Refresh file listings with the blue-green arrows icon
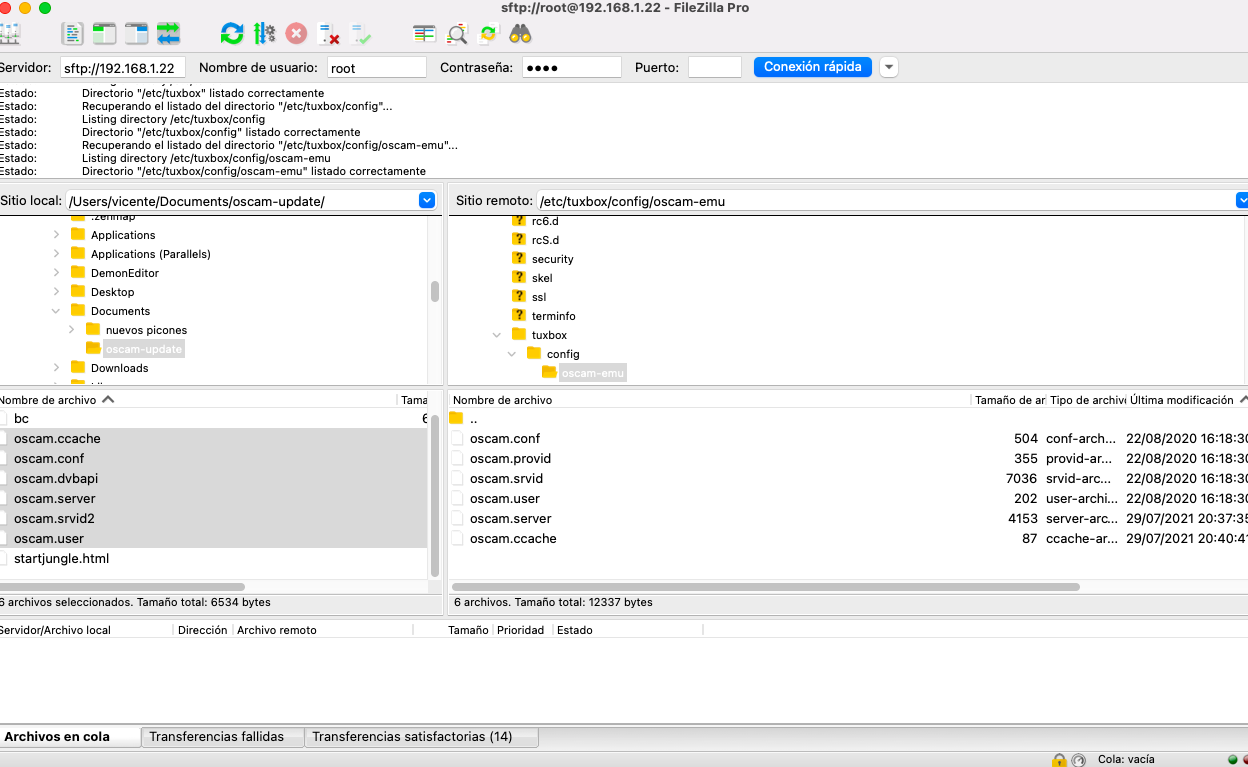Screen dimensions: 1248x767 [232, 33]
